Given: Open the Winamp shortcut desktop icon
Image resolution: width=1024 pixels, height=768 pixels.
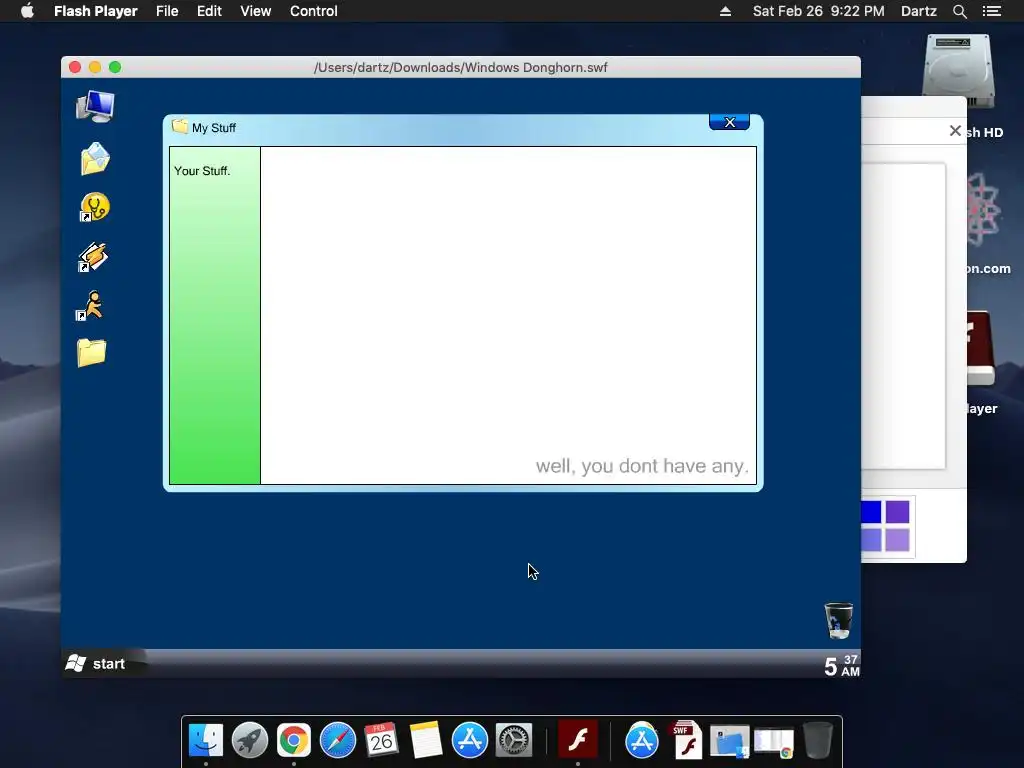Looking at the screenshot, I should [x=93, y=257].
